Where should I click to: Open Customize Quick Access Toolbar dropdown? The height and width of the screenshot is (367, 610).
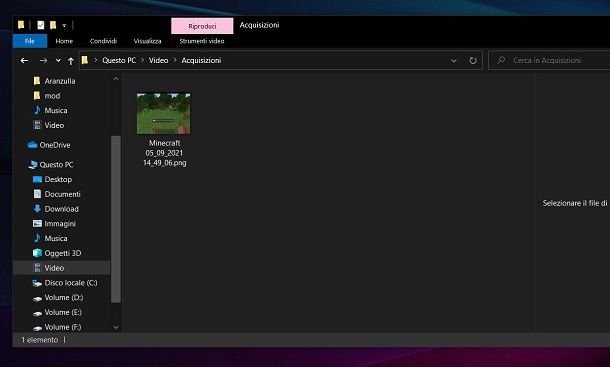pos(64,26)
